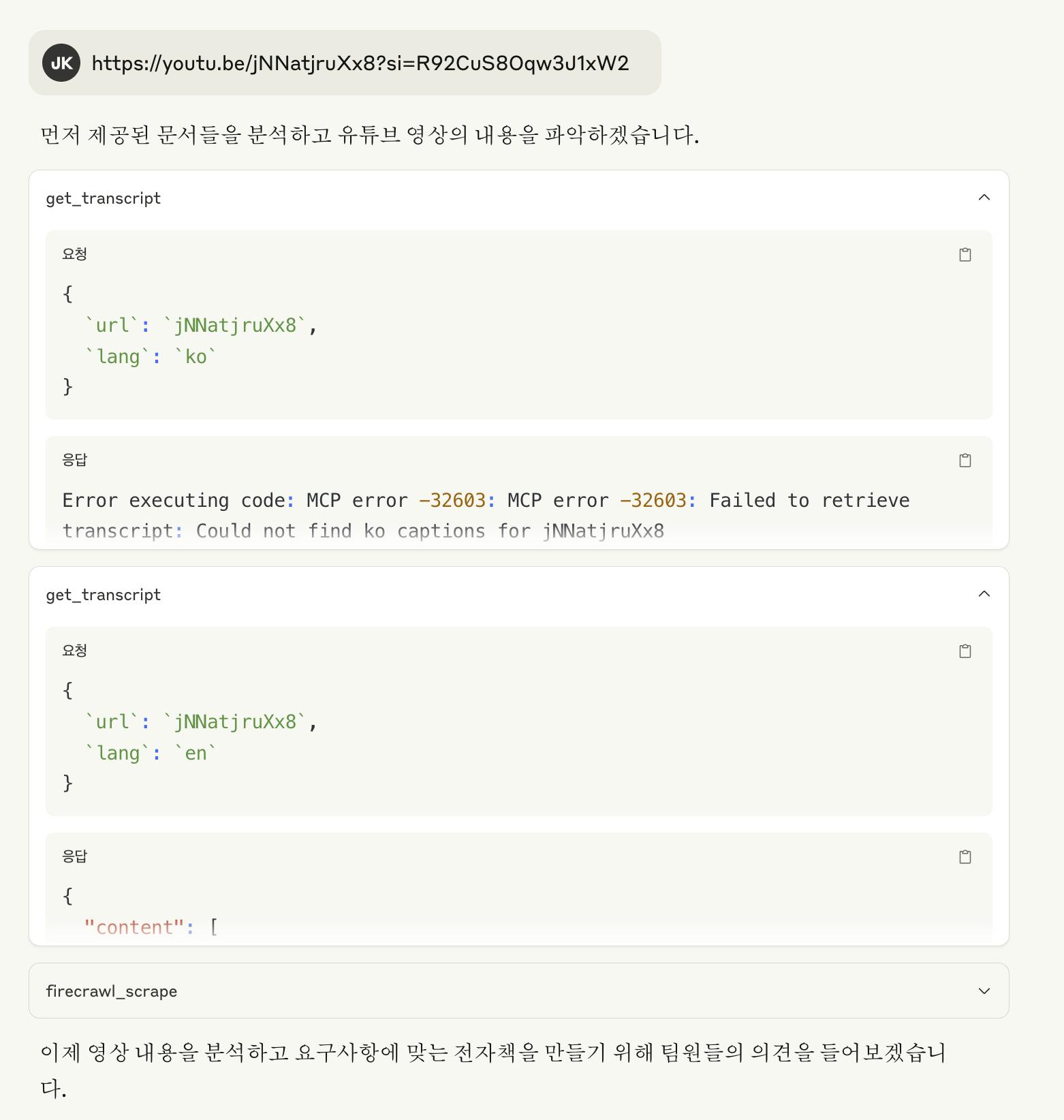Click the first get_transcript title label

pyautogui.click(x=104, y=198)
